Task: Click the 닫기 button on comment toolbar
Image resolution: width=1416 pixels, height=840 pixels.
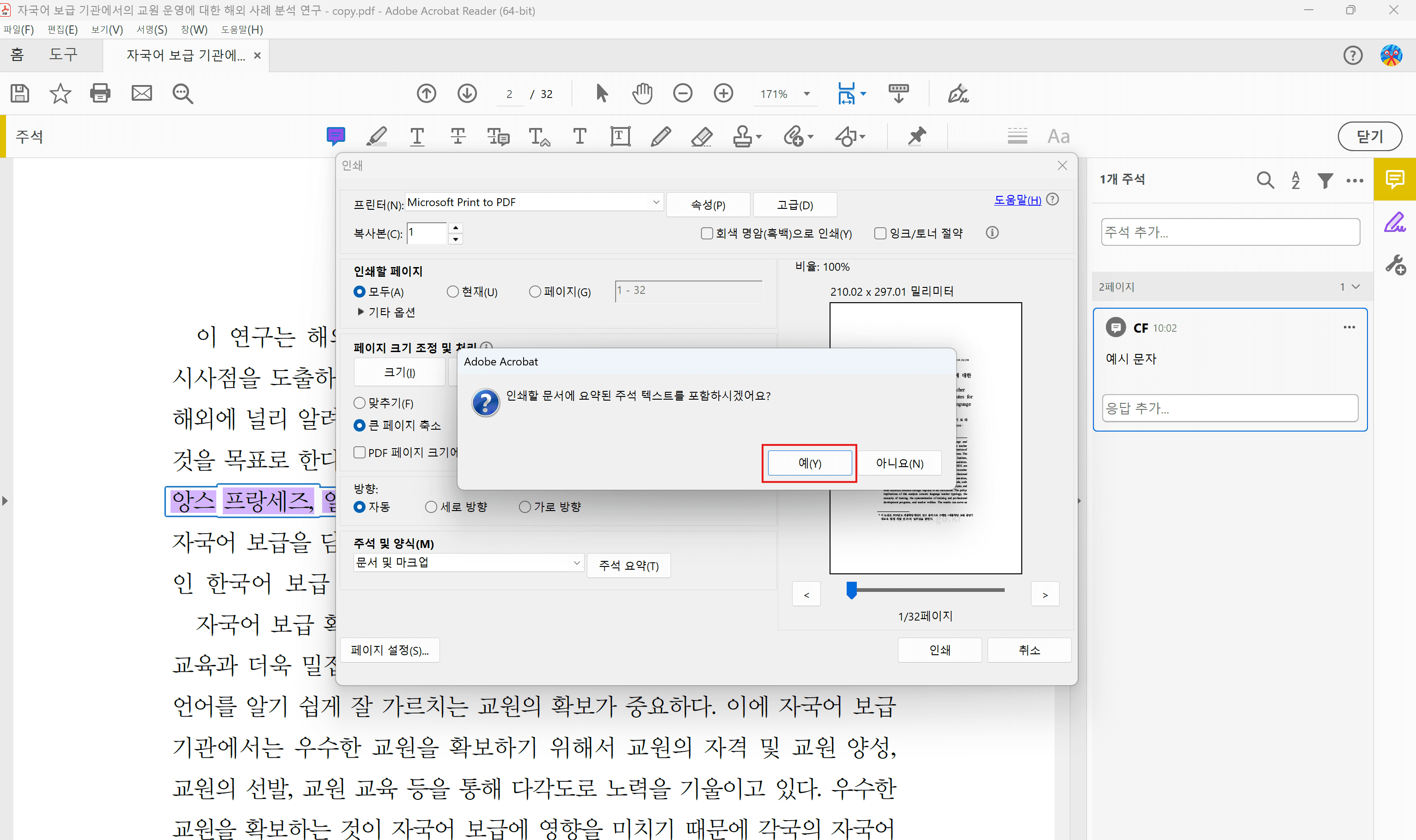Action: (1370, 136)
